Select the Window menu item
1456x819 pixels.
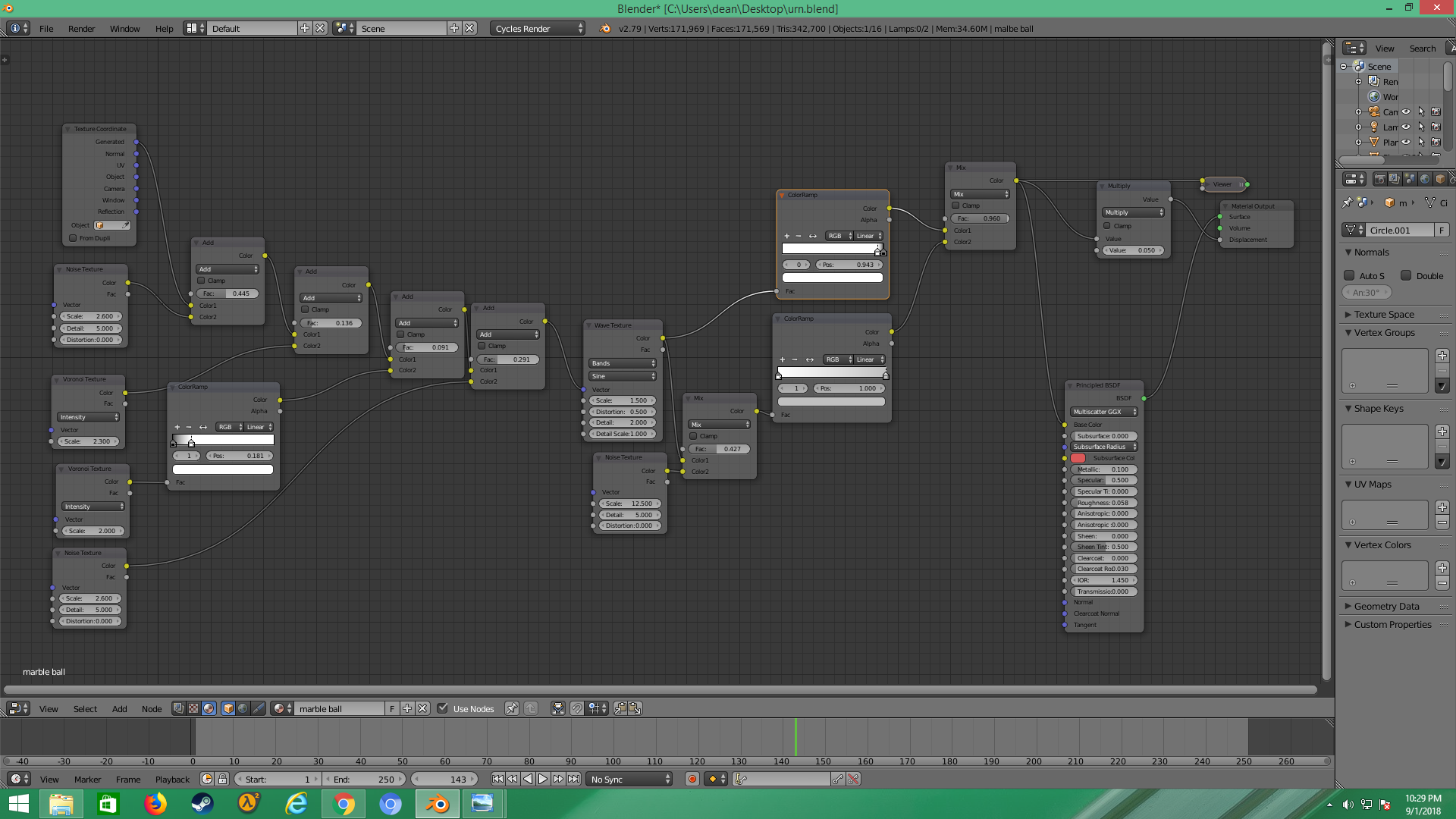(x=124, y=27)
